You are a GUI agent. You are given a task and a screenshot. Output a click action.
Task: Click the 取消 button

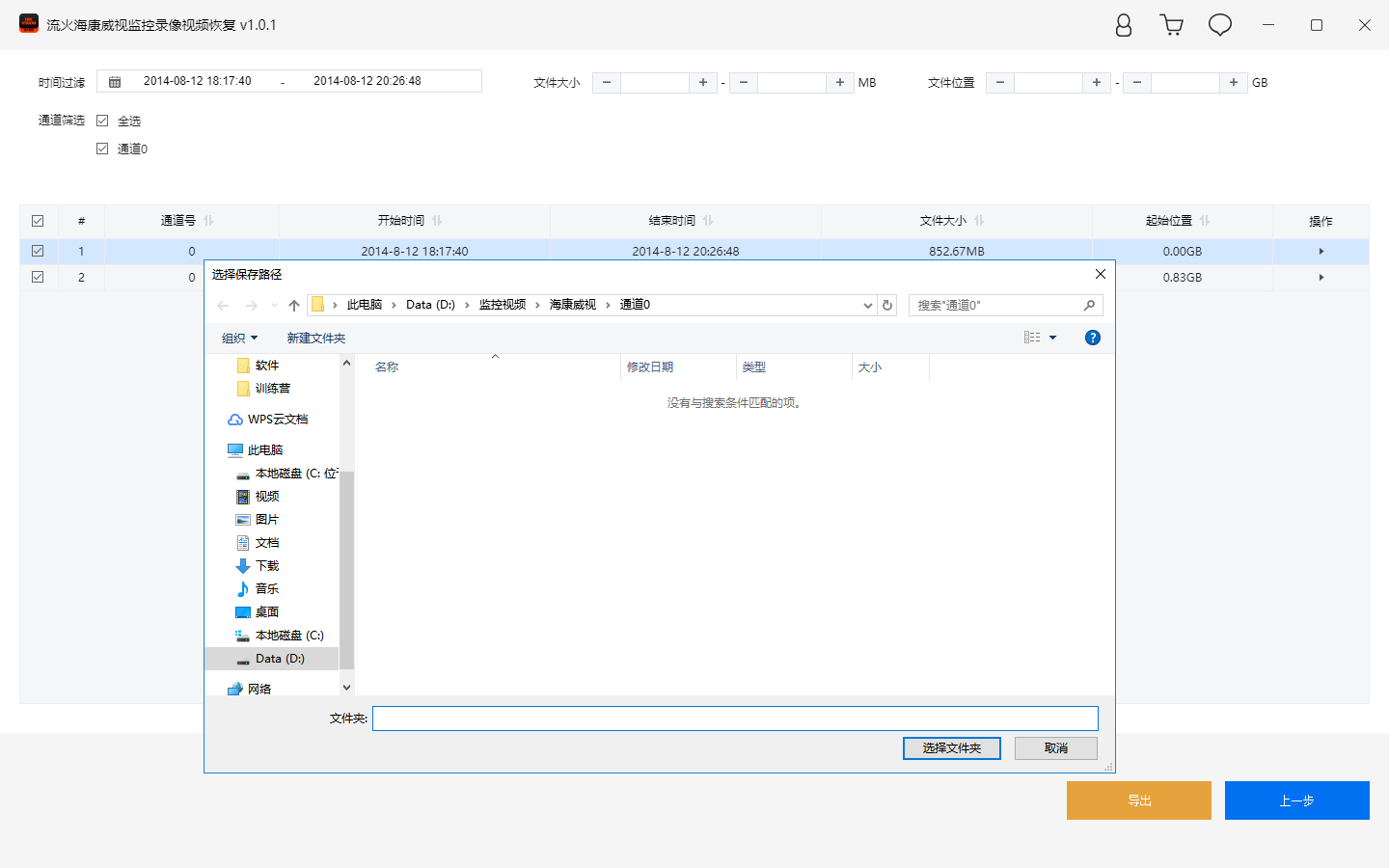pos(1056,748)
